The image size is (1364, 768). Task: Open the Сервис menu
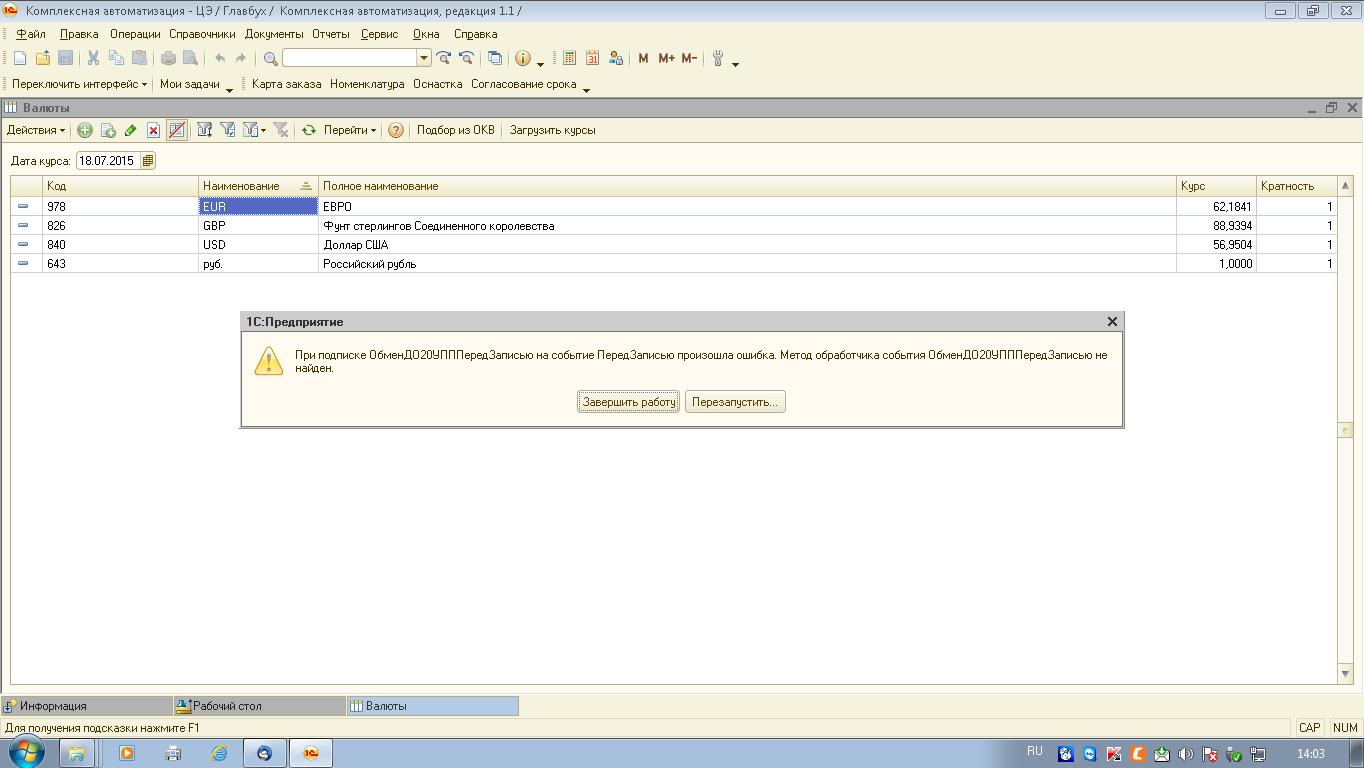coord(379,34)
